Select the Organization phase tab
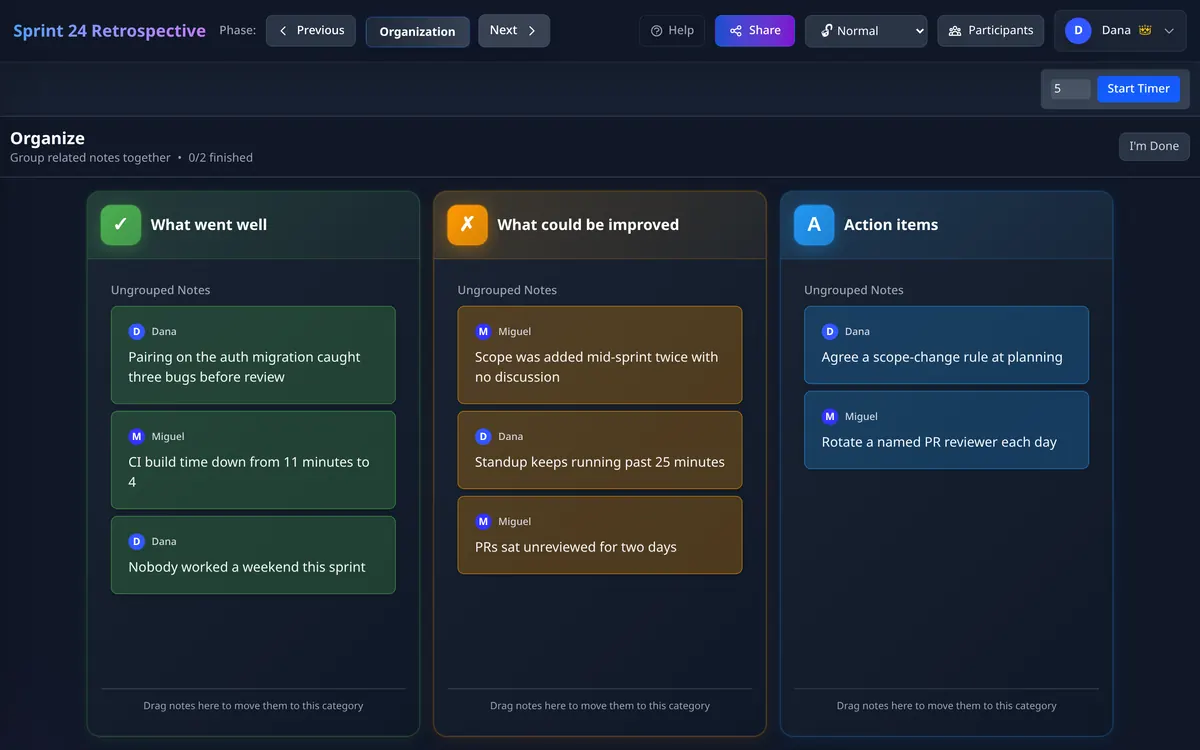The height and width of the screenshot is (750, 1200). click(x=418, y=31)
